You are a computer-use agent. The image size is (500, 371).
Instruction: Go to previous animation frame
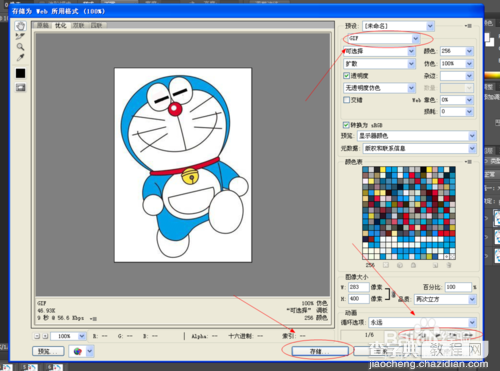[423, 335]
